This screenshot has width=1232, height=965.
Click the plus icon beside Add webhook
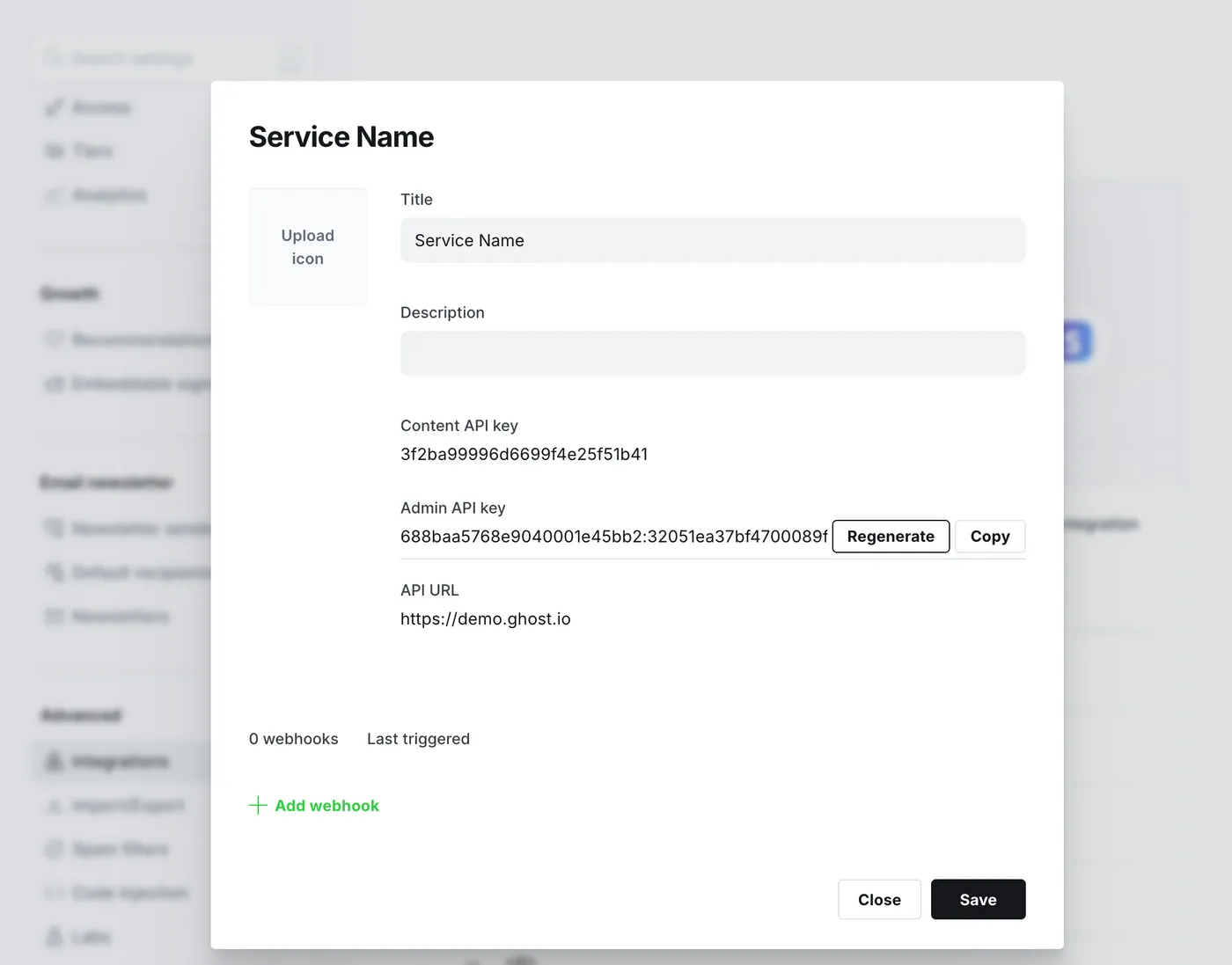[258, 805]
